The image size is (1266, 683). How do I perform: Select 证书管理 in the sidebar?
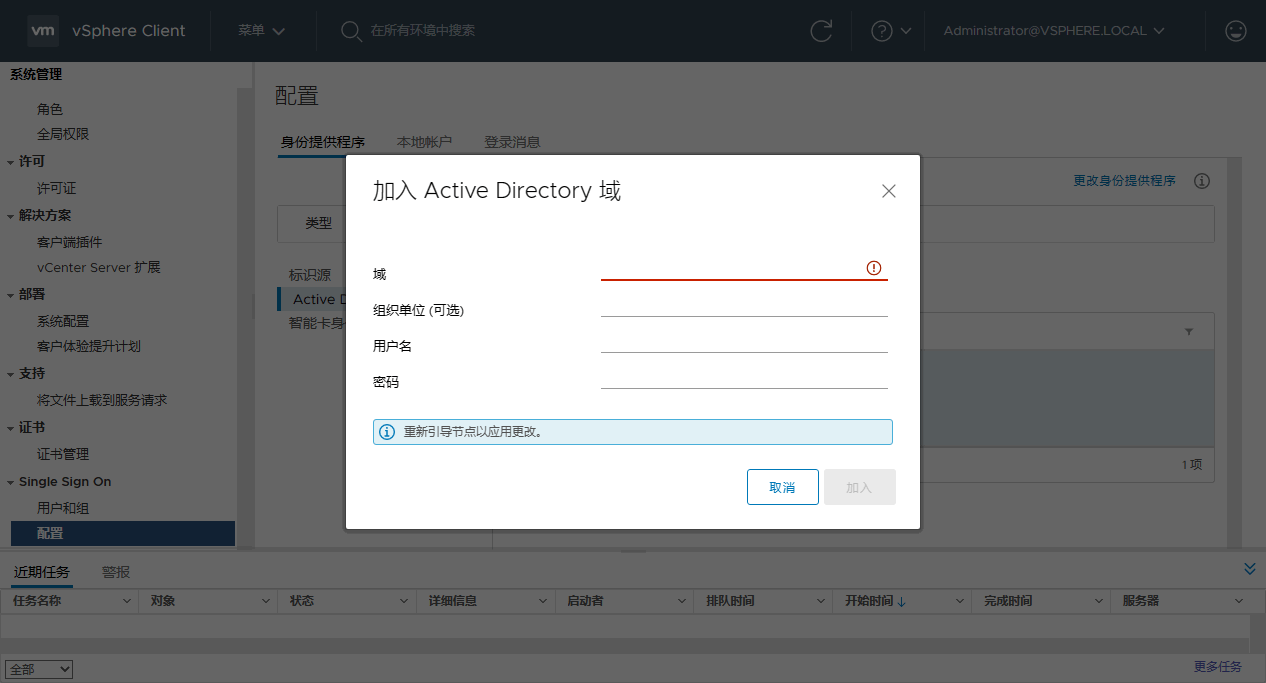[x=63, y=454]
